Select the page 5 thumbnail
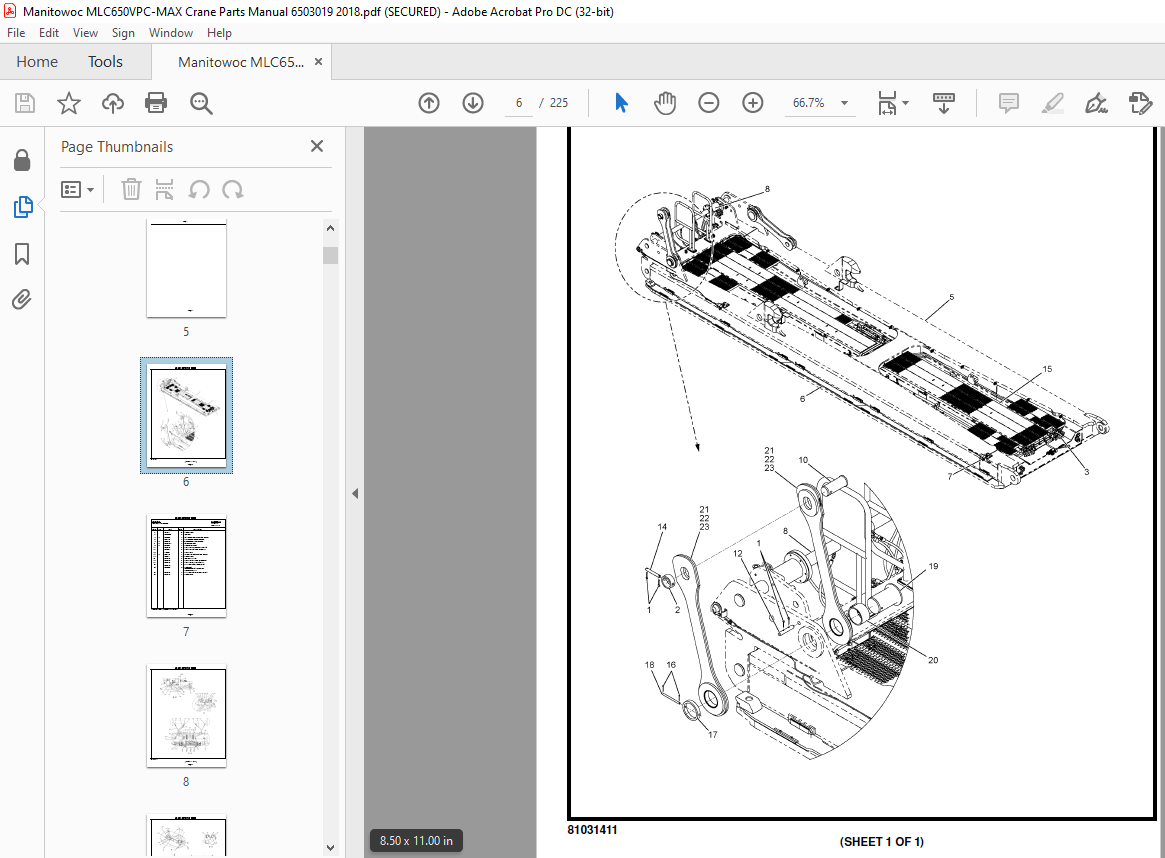Viewport: 1165px width, 858px height. [186, 269]
